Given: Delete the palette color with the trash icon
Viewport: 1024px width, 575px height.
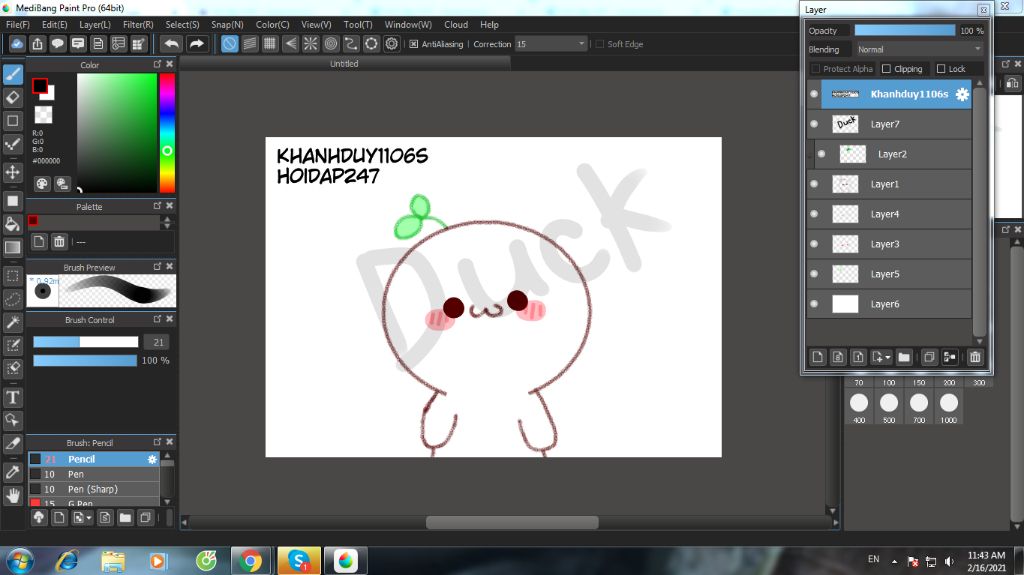Looking at the screenshot, I should (59, 242).
